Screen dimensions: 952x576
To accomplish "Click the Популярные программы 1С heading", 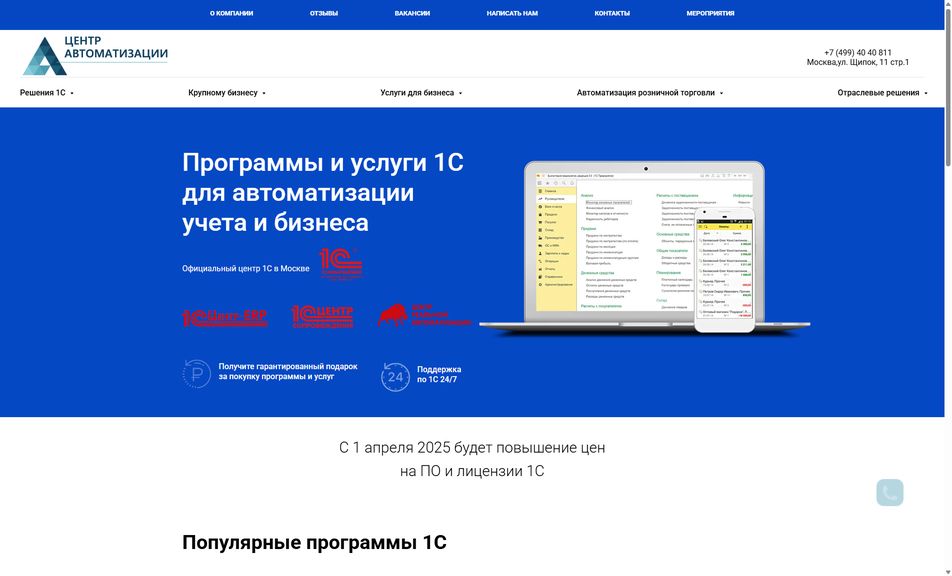I will (314, 543).
